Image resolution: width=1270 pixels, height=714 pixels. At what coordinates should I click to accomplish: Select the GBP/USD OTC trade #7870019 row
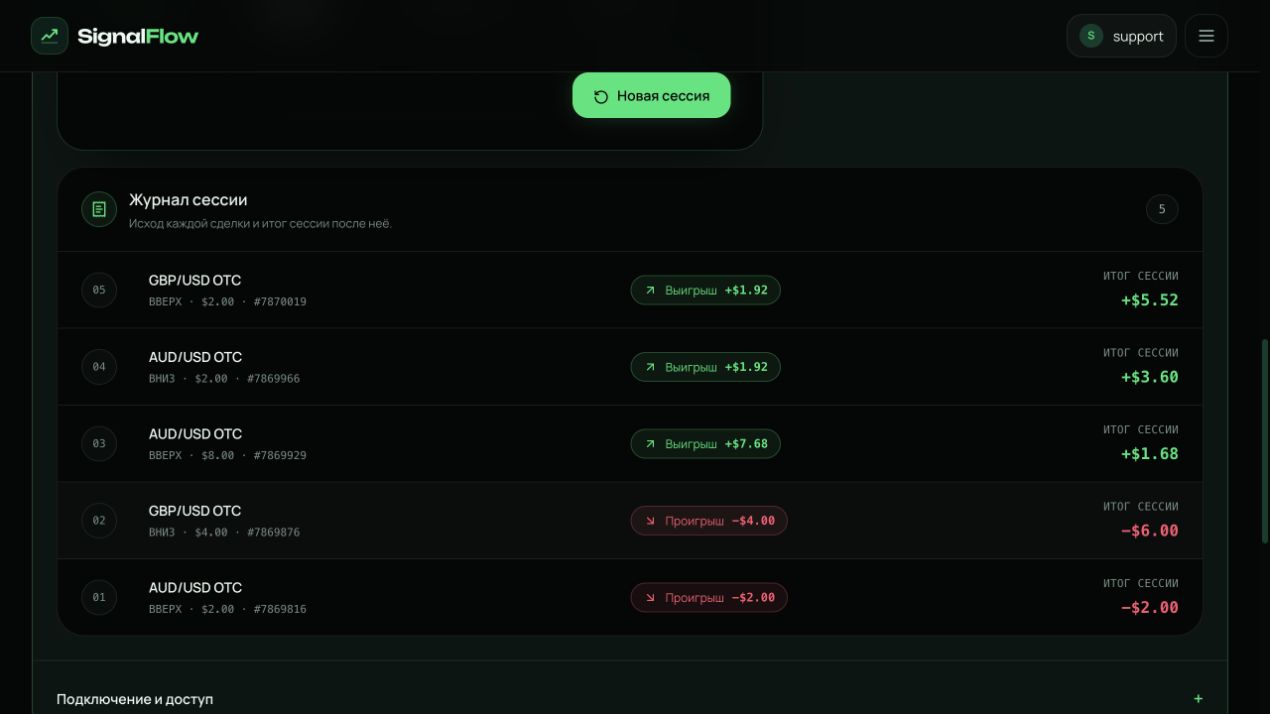pyautogui.click(x=630, y=290)
